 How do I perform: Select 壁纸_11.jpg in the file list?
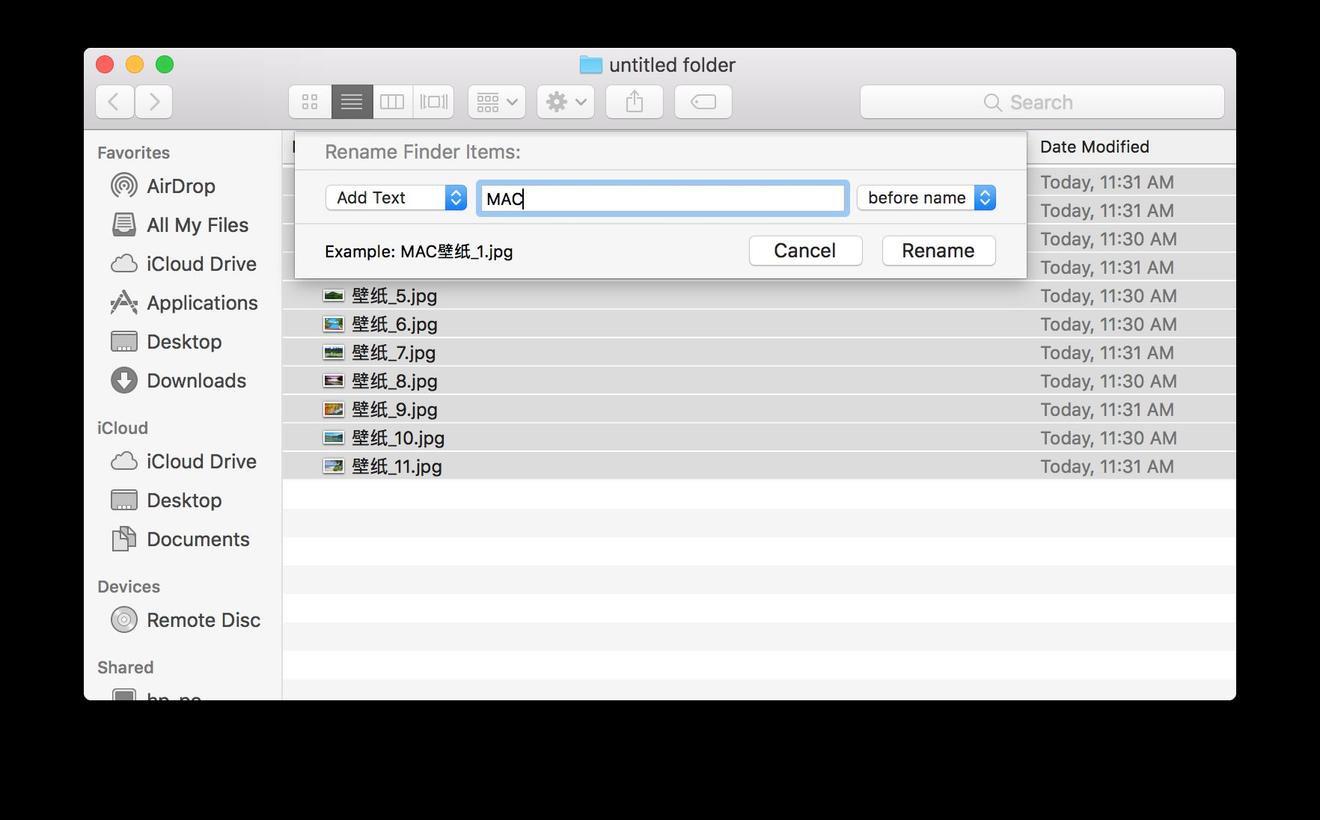397,466
